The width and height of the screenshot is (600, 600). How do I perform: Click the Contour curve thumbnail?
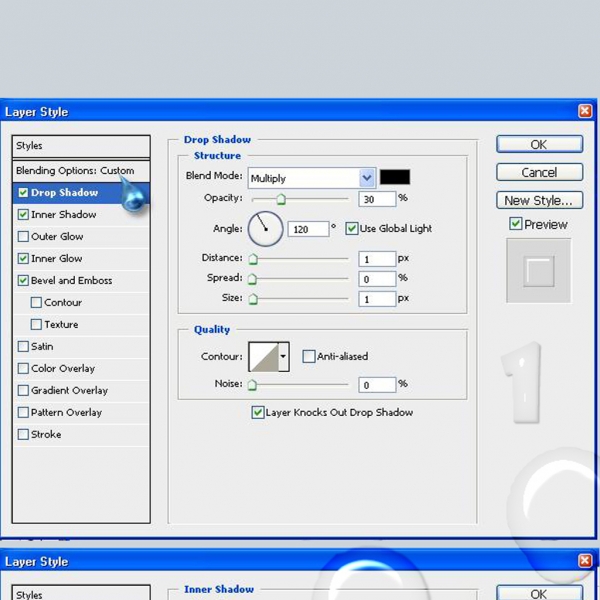click(264, 357)
